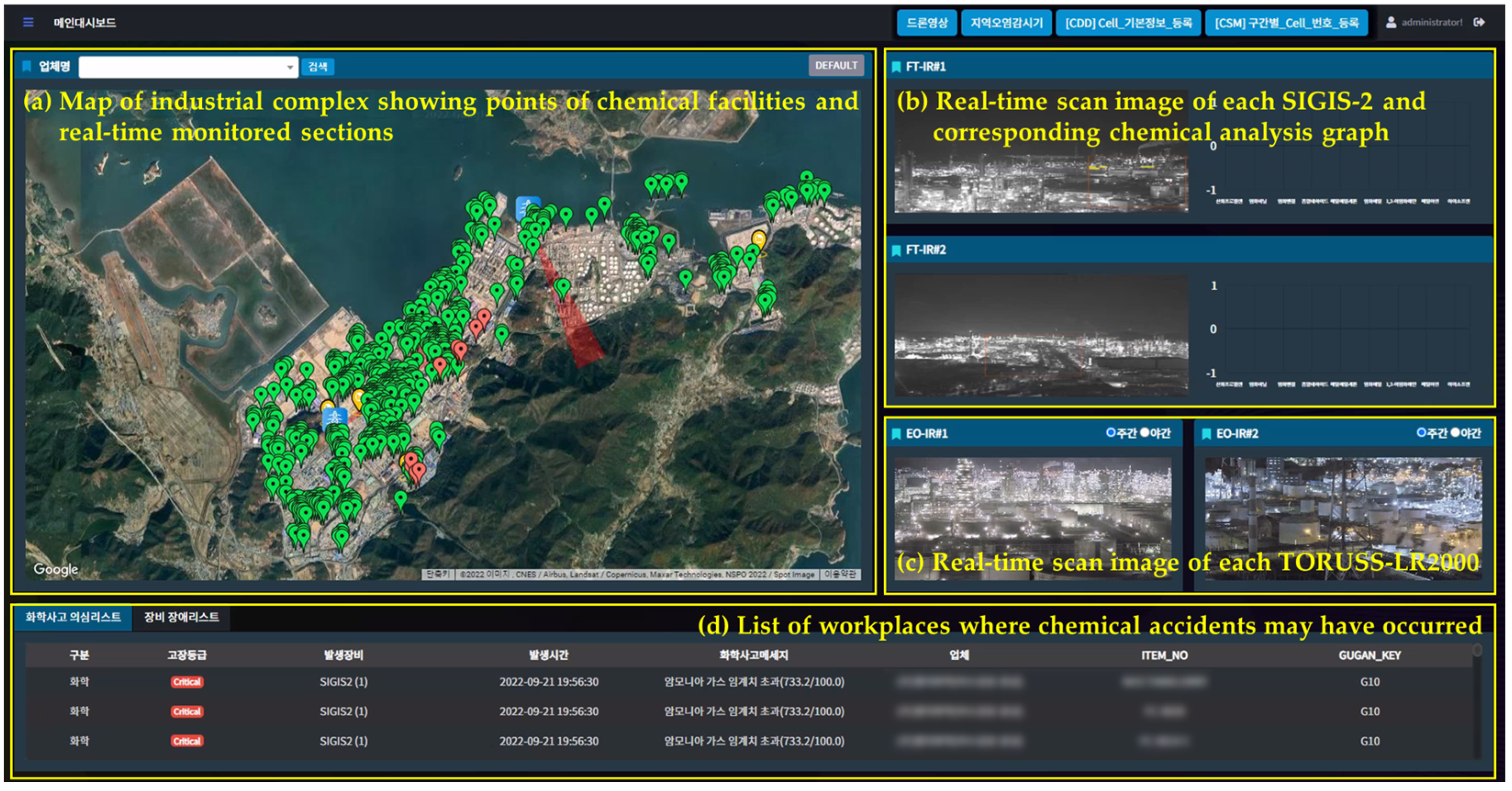
Task: Click the dropdown arrow in 업체명 field
Action: 290,67
